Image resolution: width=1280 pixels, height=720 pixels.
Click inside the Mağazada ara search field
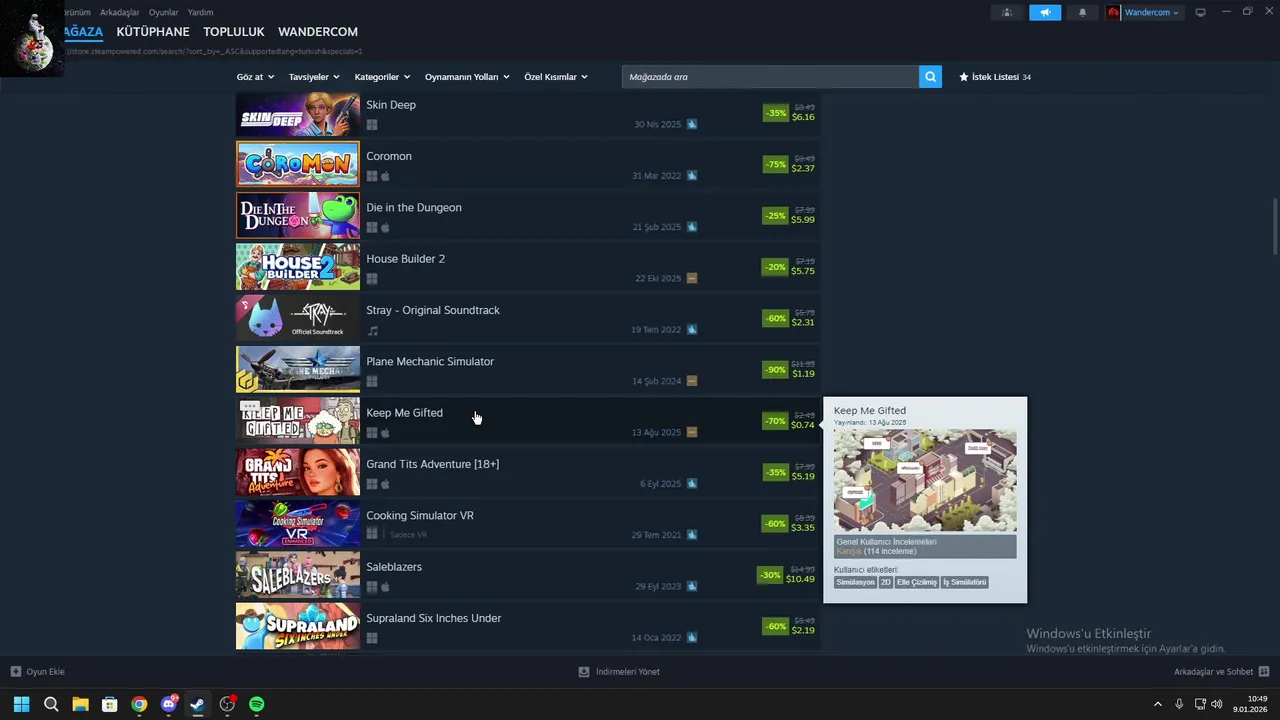click(x=770, y=77)
